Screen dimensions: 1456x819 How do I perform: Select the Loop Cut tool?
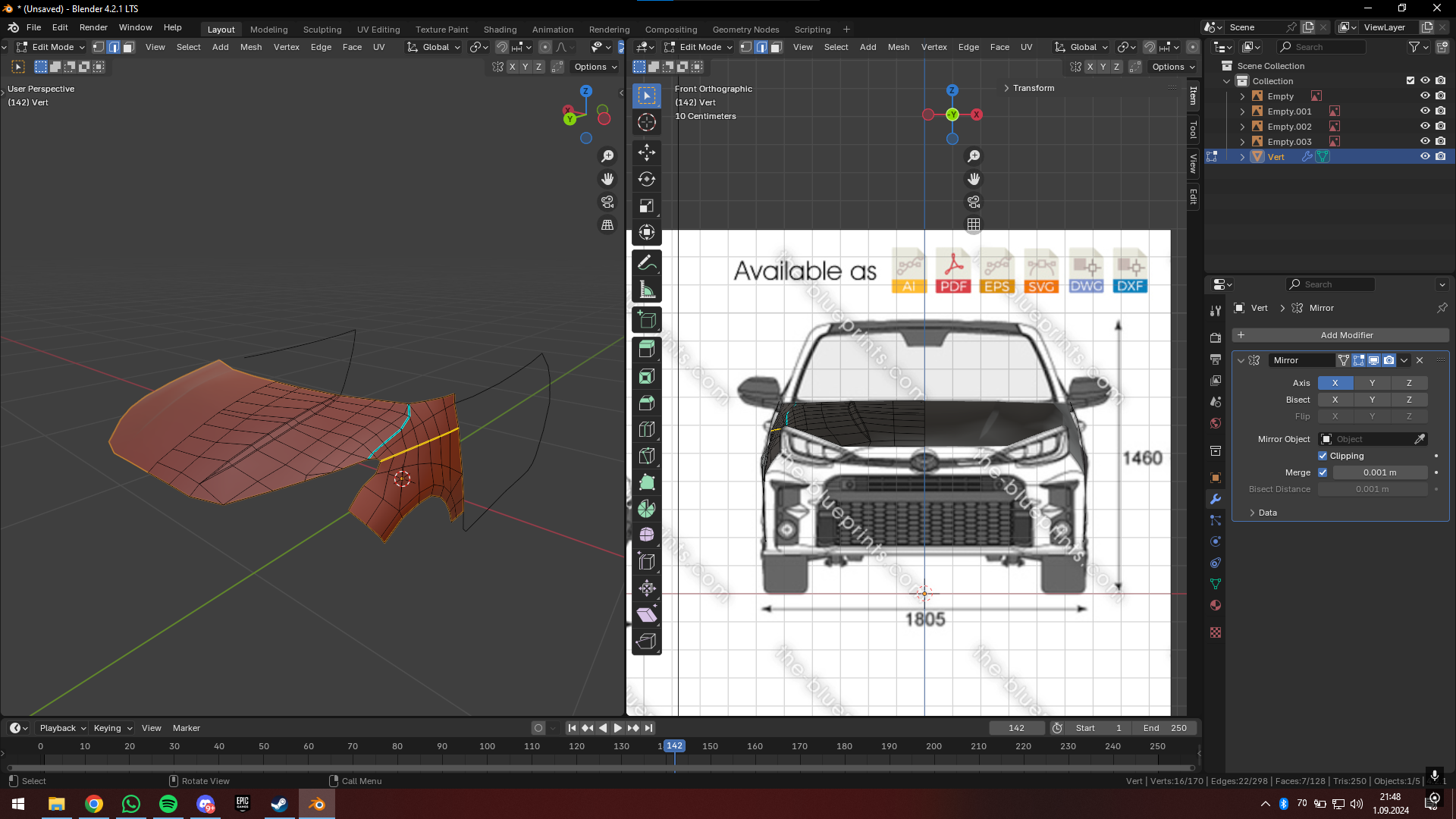[646, 429]
